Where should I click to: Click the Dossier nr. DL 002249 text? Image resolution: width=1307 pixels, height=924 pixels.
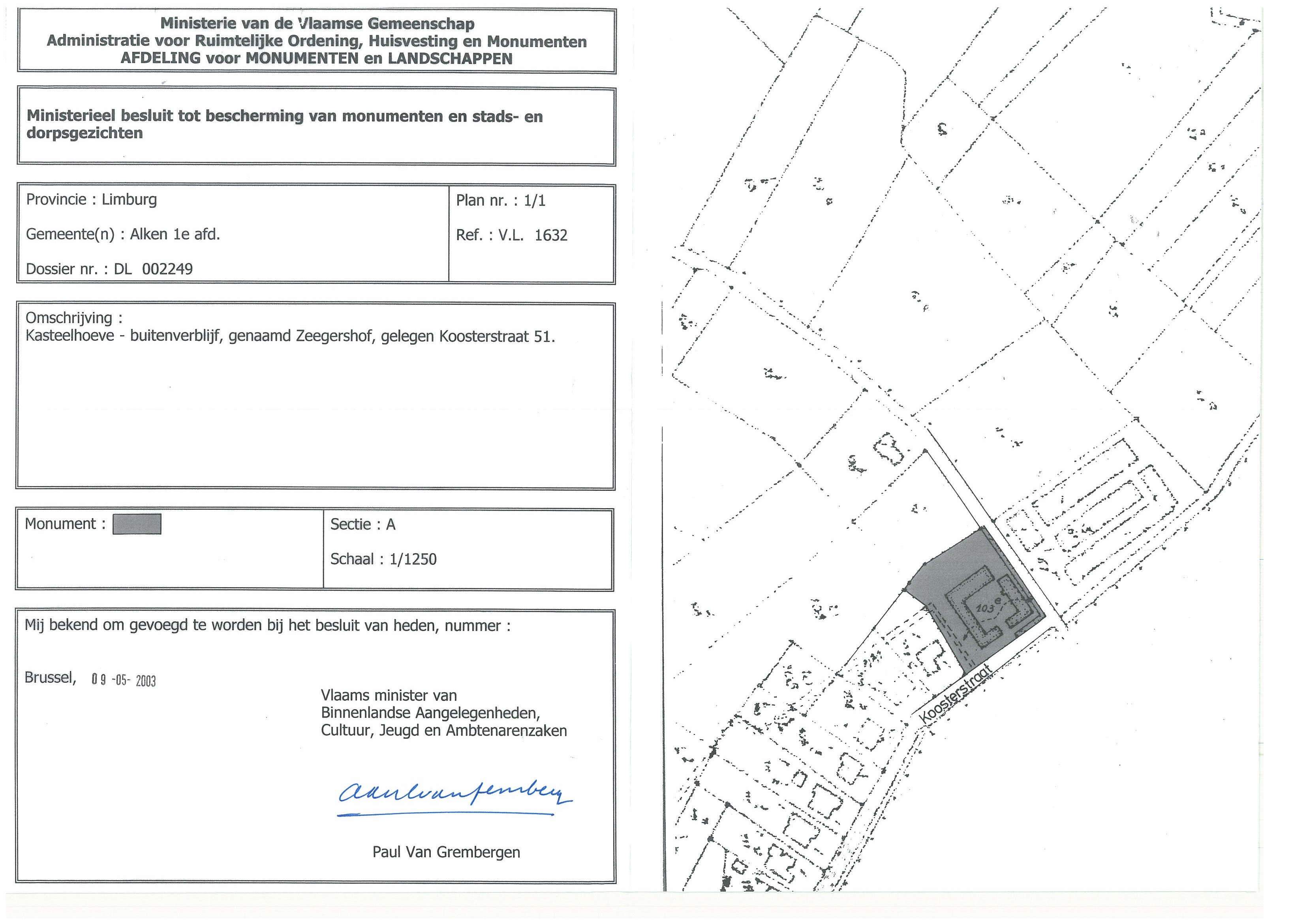click(x=109, y=269)
